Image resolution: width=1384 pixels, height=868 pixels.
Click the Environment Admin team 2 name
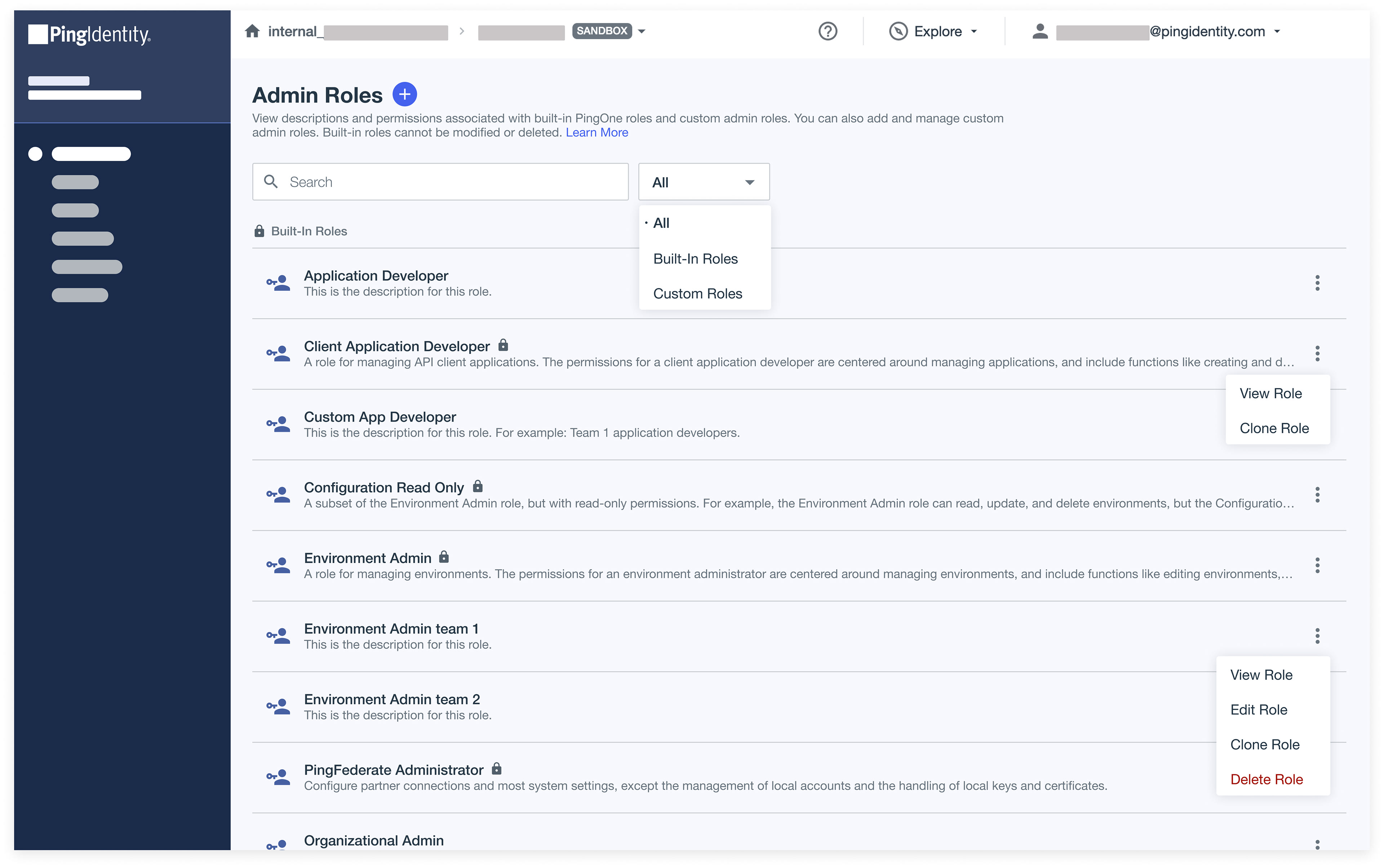click(x=391, y=700)
